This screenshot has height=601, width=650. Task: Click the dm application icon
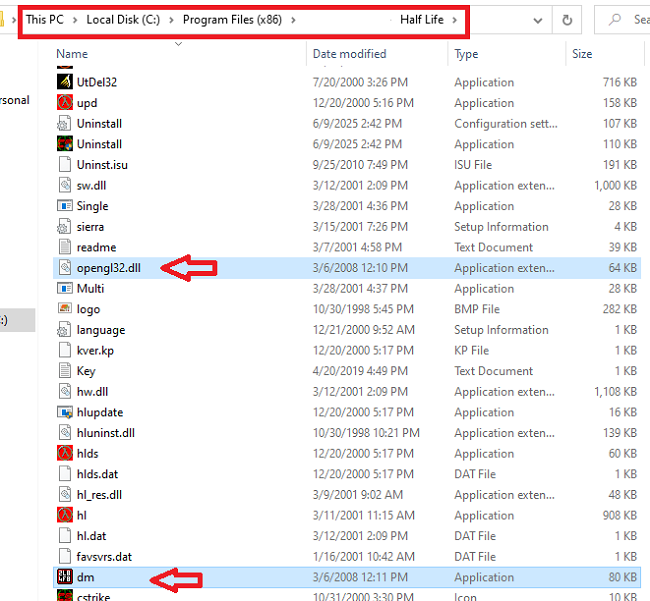[65, 577]
